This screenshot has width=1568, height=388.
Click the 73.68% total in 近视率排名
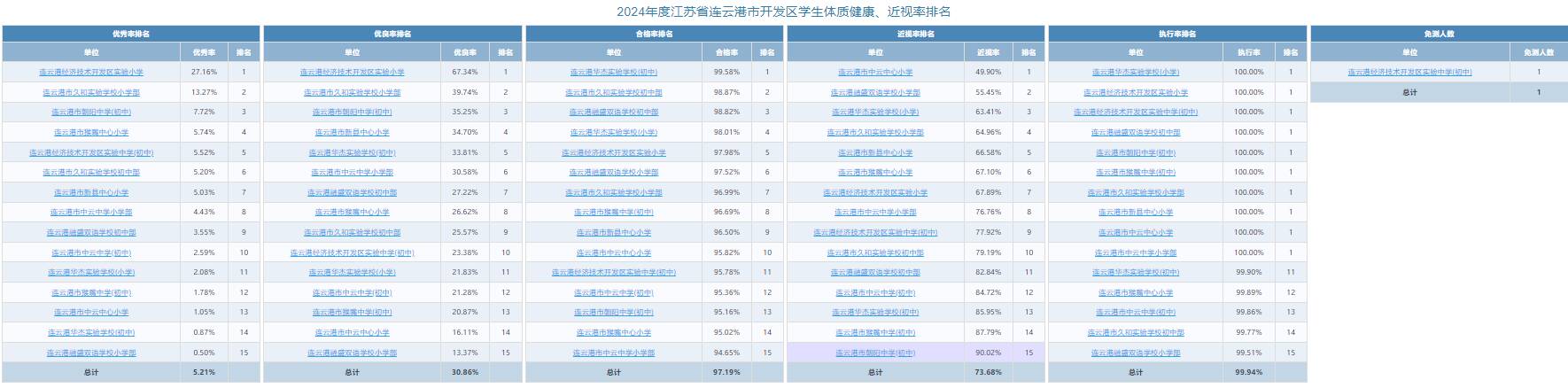click(988, 372)
